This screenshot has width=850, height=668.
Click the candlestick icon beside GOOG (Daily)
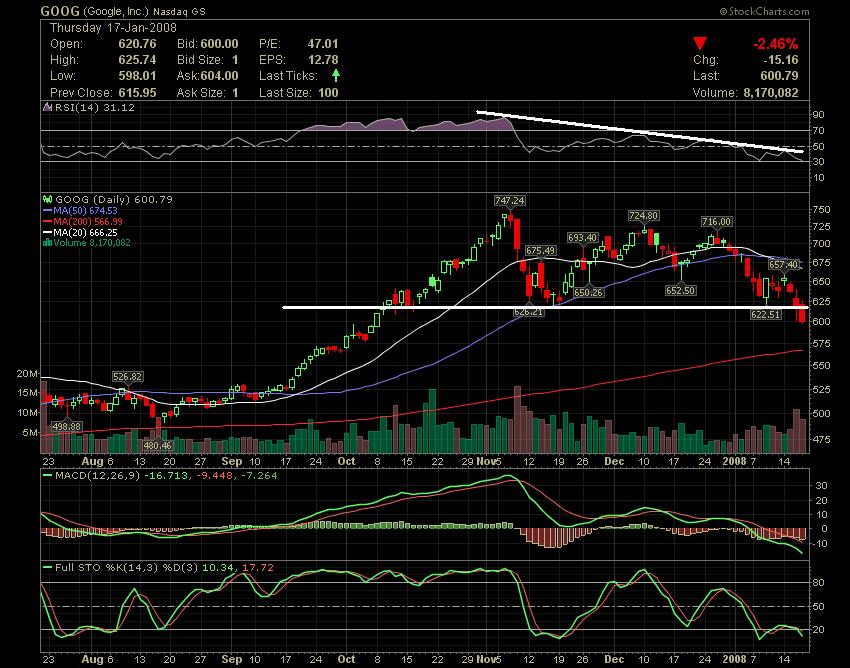(47, 200)
